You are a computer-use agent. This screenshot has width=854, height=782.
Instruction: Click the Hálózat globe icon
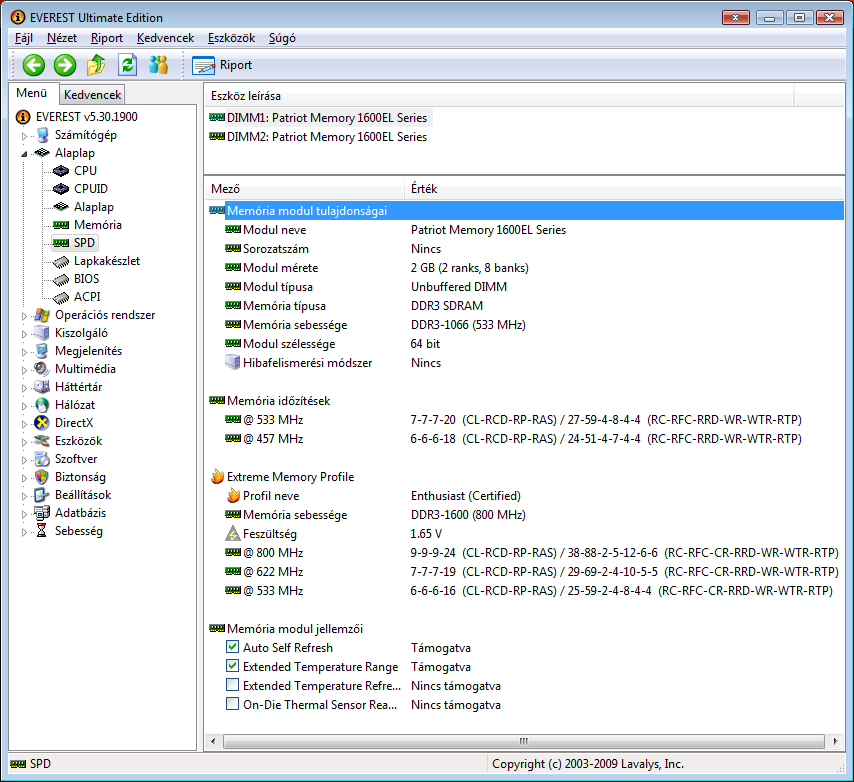pos(42,405)
